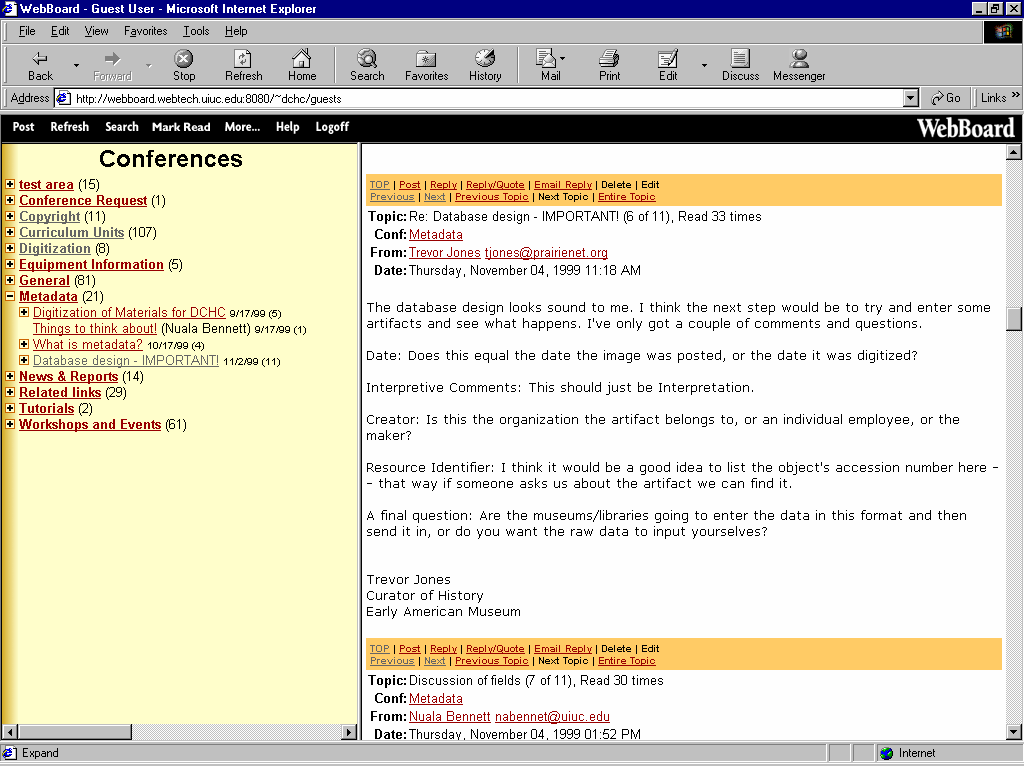
Task: Click the Back arrow toolbar icon
Action: (40, 59)
